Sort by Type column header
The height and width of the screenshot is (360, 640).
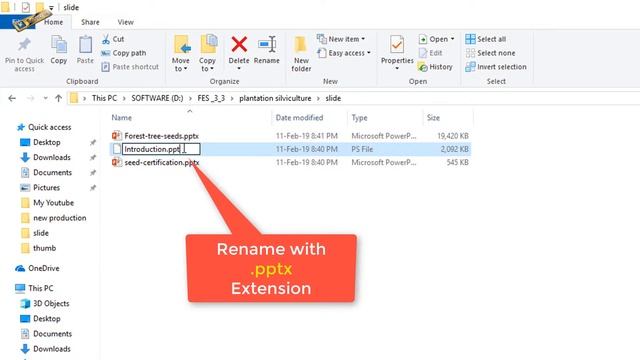(359, 118)
